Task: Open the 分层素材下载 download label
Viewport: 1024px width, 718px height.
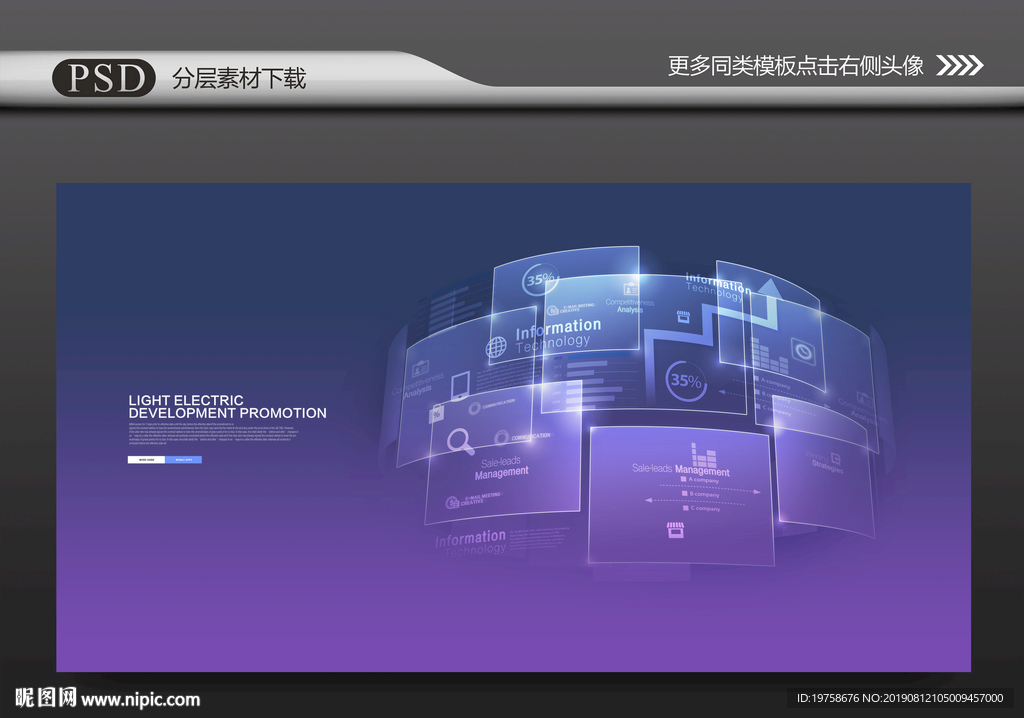Action: point(239,78)
